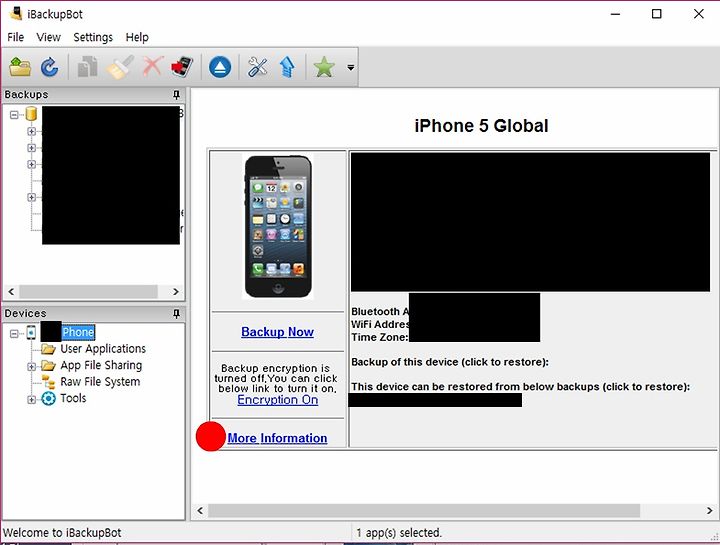Open the Help menu

[137, 37]
